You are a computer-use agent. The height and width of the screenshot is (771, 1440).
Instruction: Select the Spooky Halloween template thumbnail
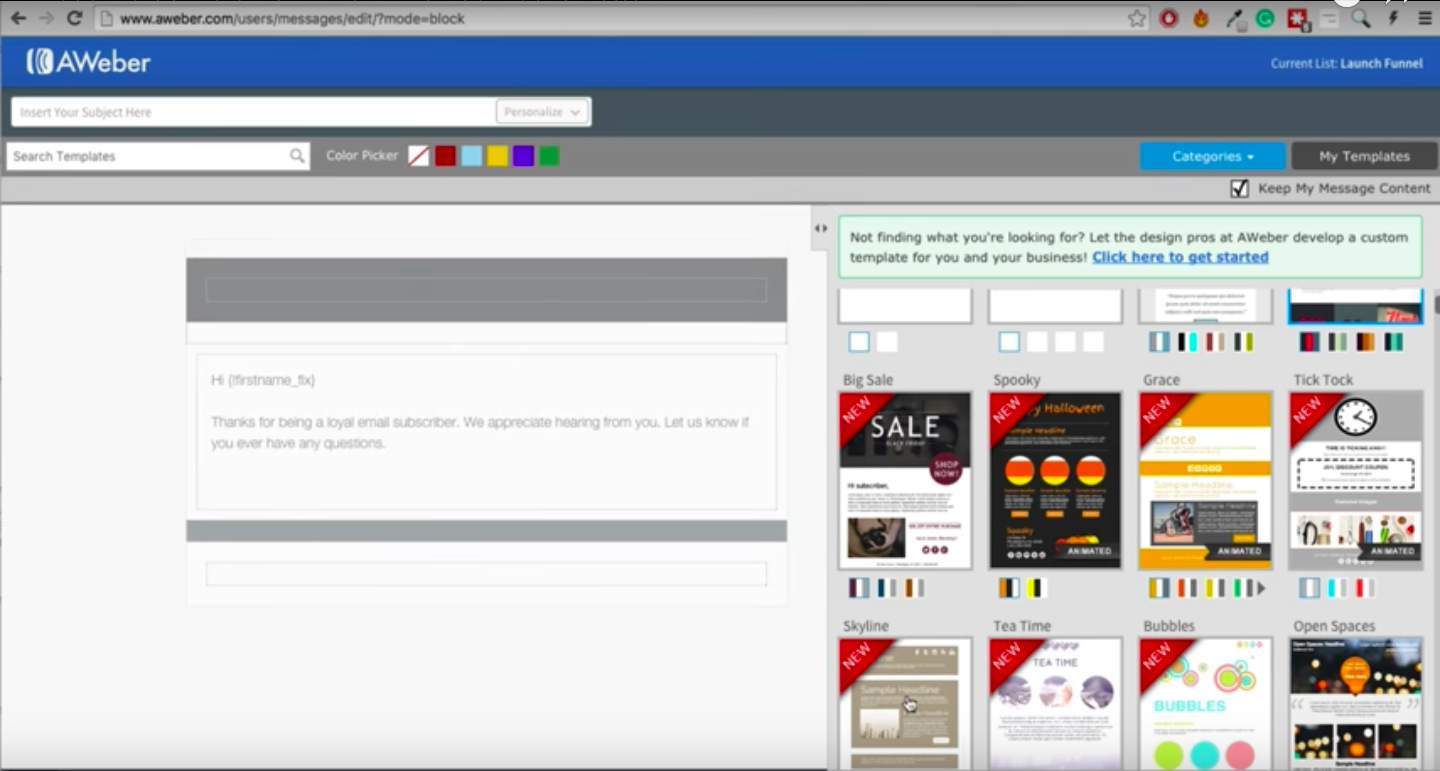1055,480
